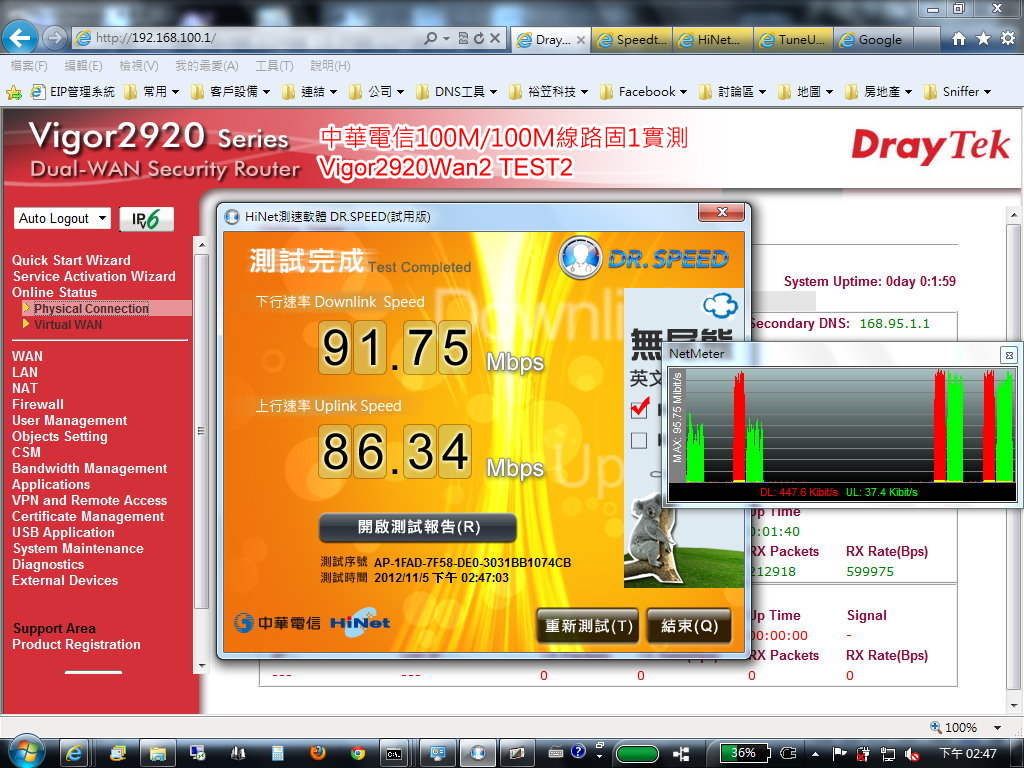
Task: Click the IPv6 logo button
Action: tap(147, 219)
